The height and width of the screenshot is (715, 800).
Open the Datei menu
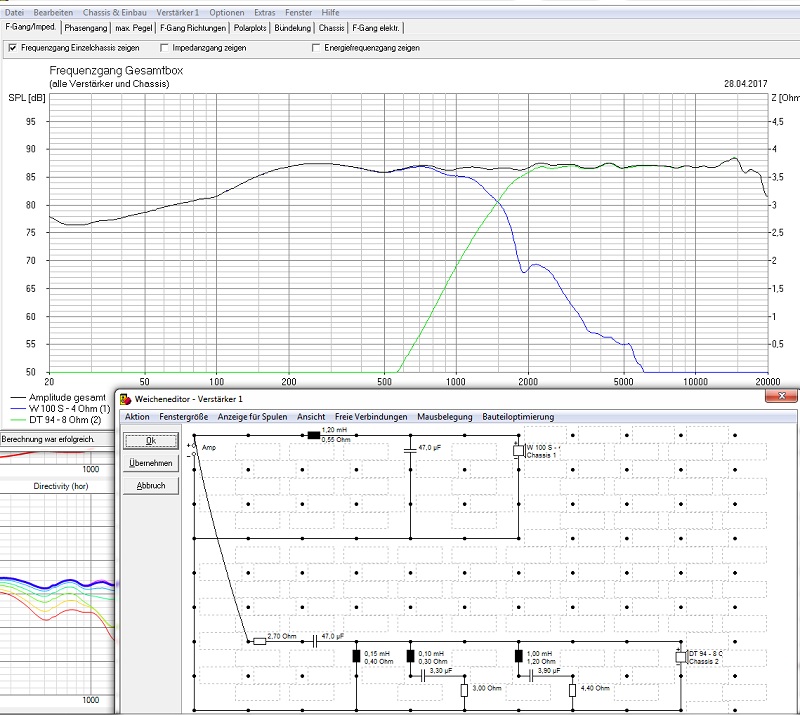coord(14,12)
